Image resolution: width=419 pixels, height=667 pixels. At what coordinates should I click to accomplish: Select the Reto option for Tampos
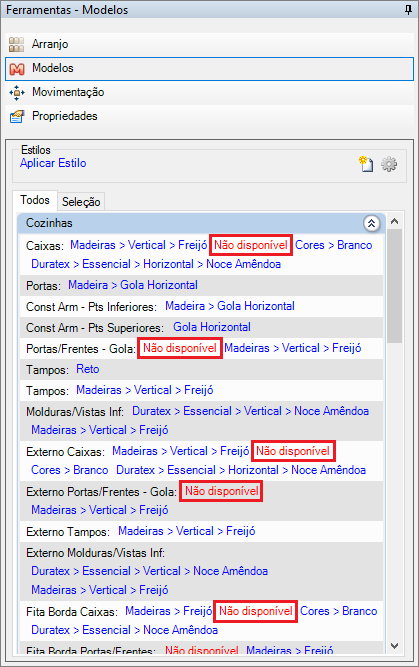(88, 369)
